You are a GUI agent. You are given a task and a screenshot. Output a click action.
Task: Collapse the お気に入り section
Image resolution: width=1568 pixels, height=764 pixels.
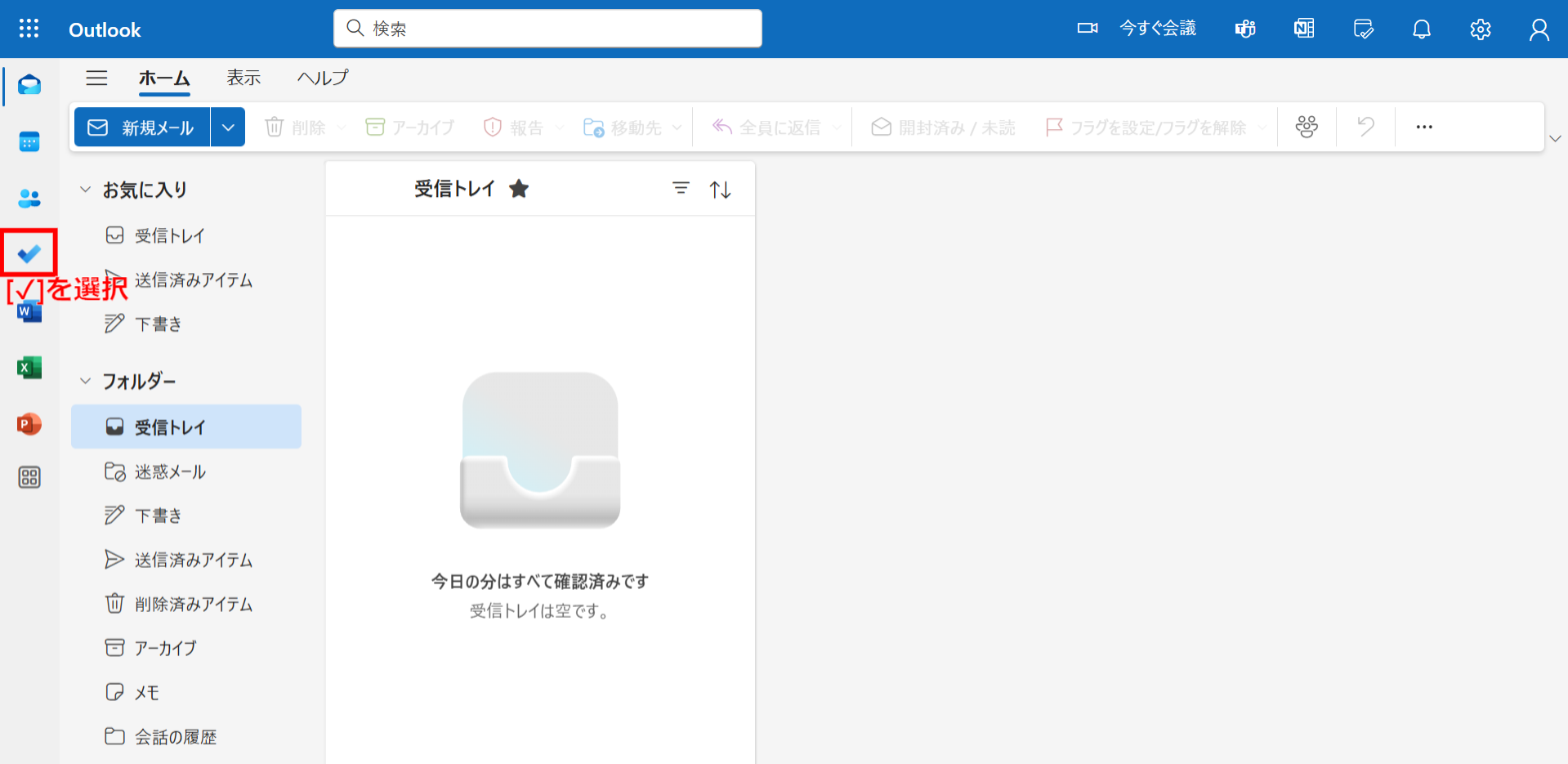coord(85,189)
